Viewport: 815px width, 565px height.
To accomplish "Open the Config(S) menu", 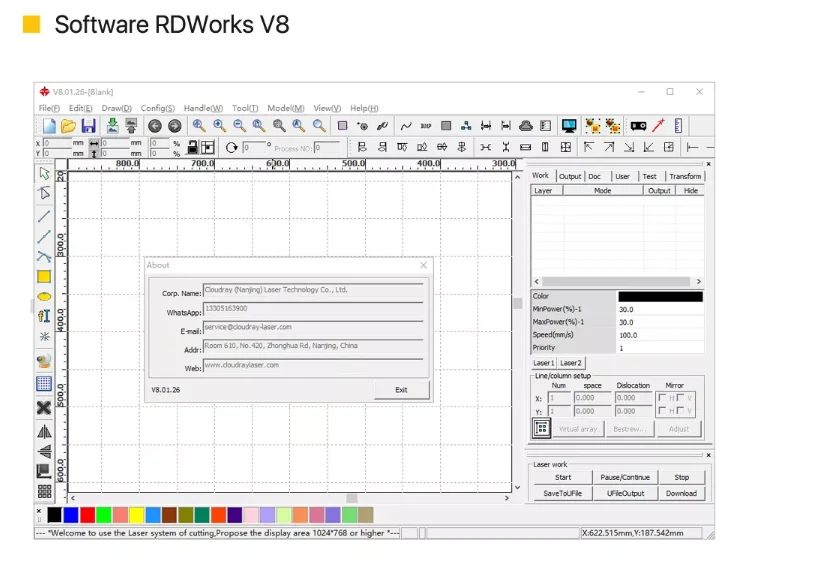I will 157,108.
